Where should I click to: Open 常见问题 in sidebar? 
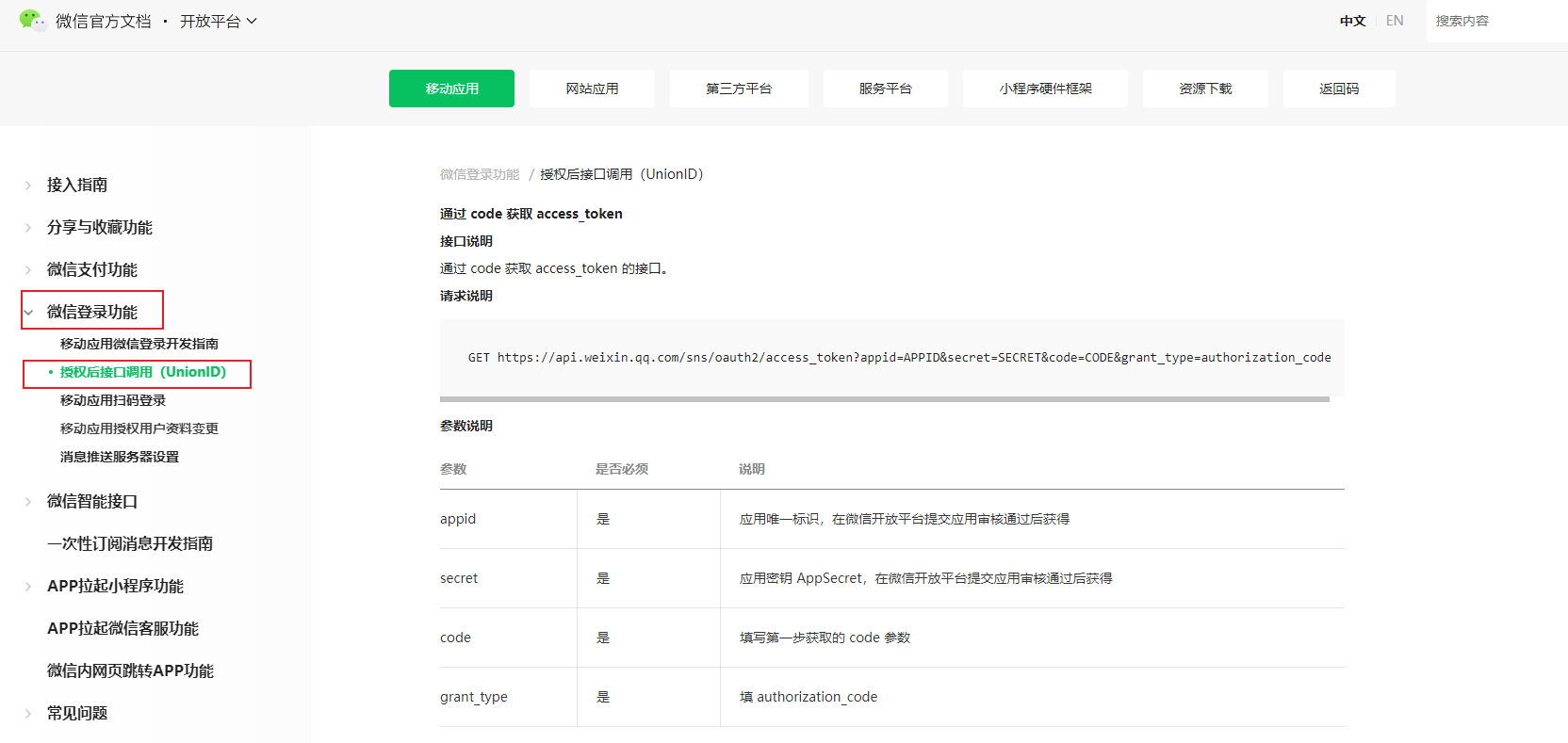point(77,713)
